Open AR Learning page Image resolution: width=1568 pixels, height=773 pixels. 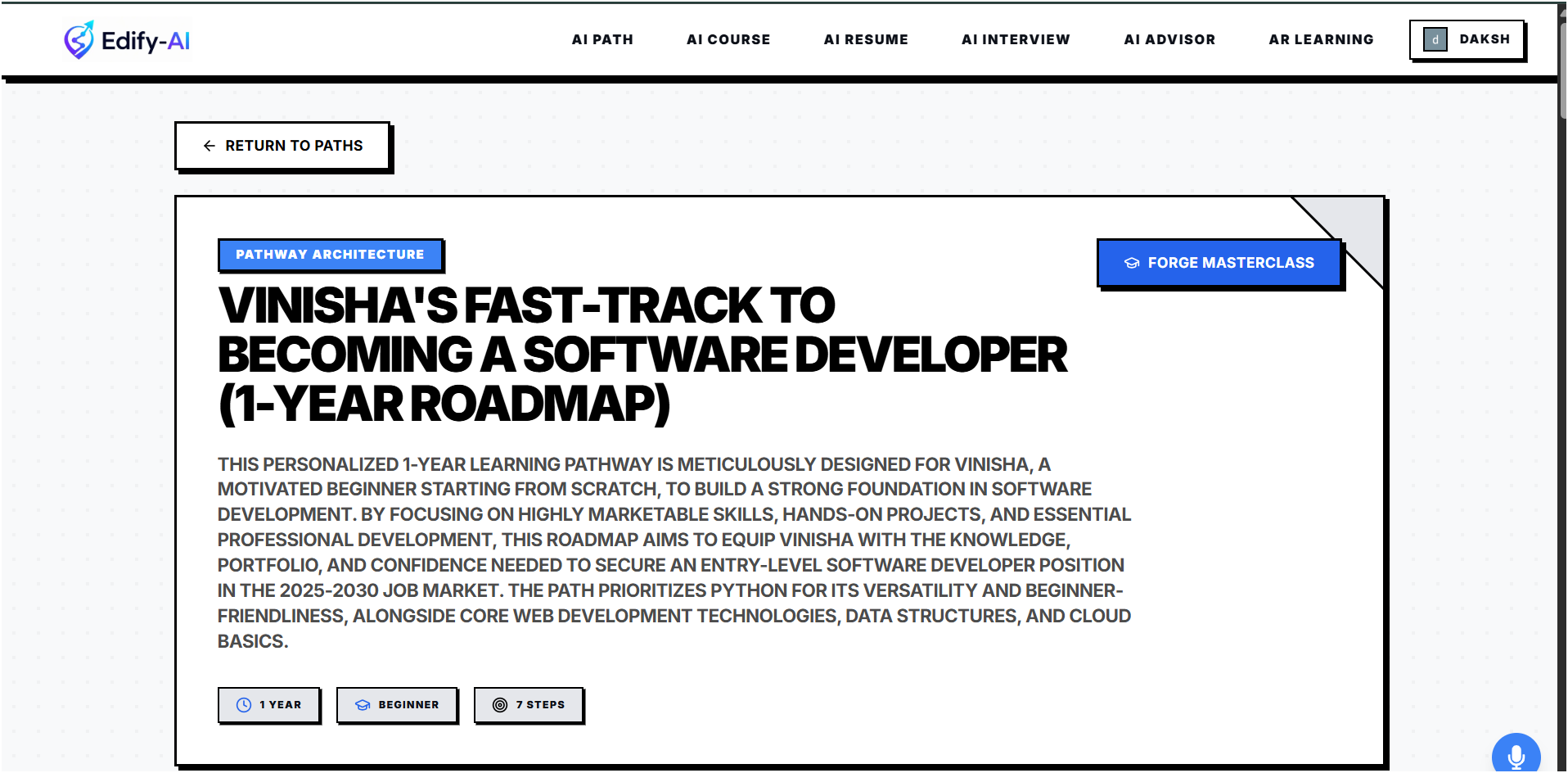click(x=1321, y=39)
